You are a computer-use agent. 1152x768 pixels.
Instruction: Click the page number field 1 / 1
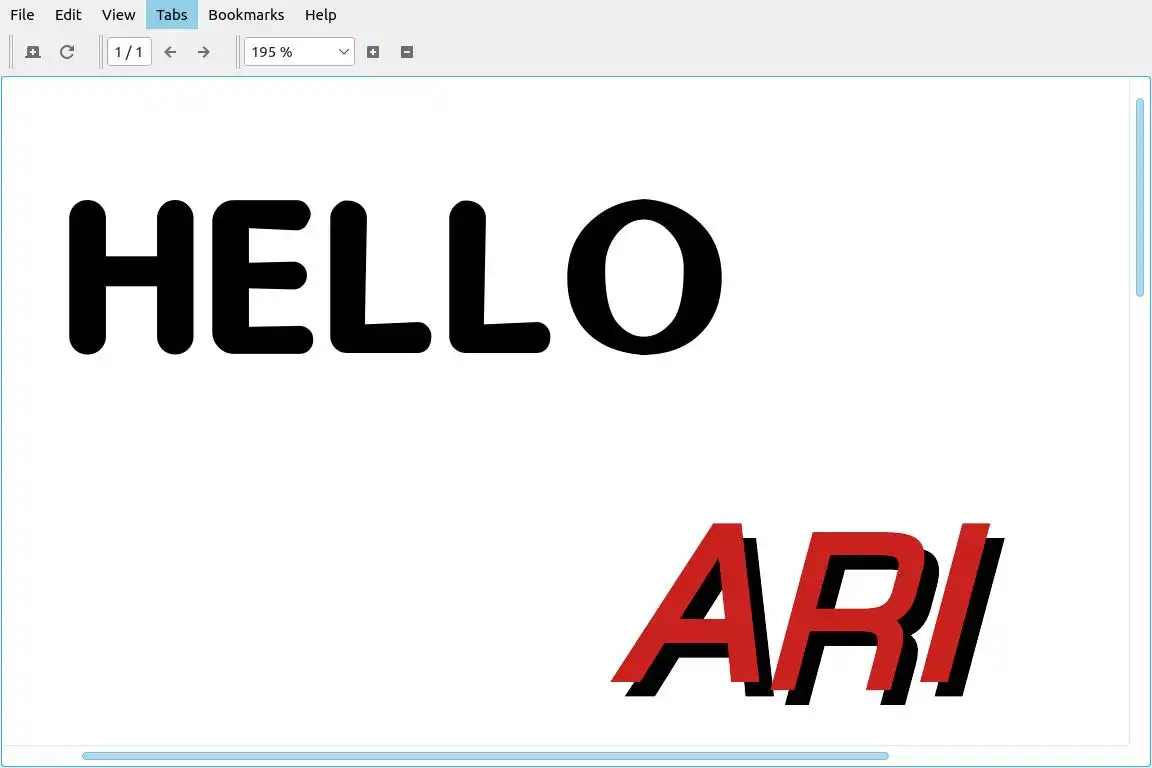(129, 51)
